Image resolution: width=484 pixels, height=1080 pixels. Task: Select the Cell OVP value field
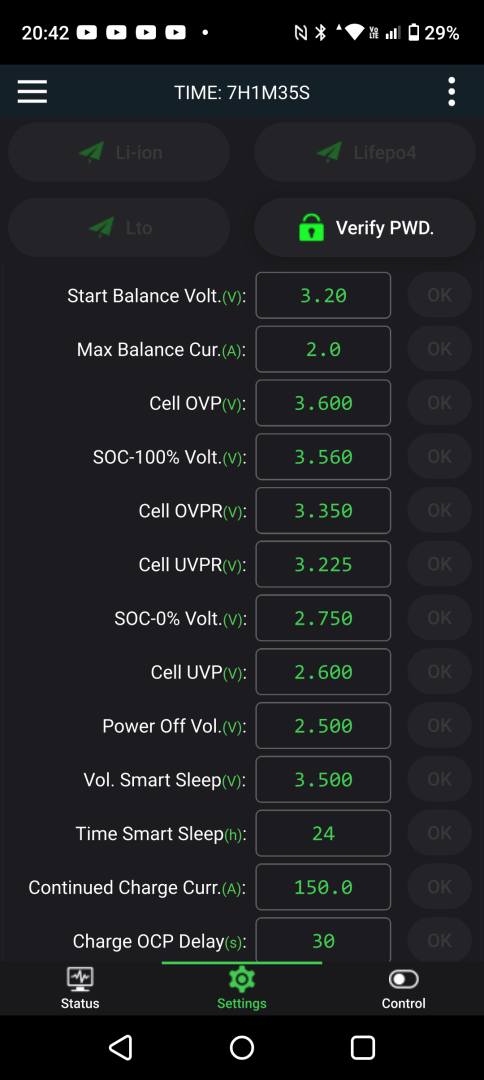[x=324, y=403]
